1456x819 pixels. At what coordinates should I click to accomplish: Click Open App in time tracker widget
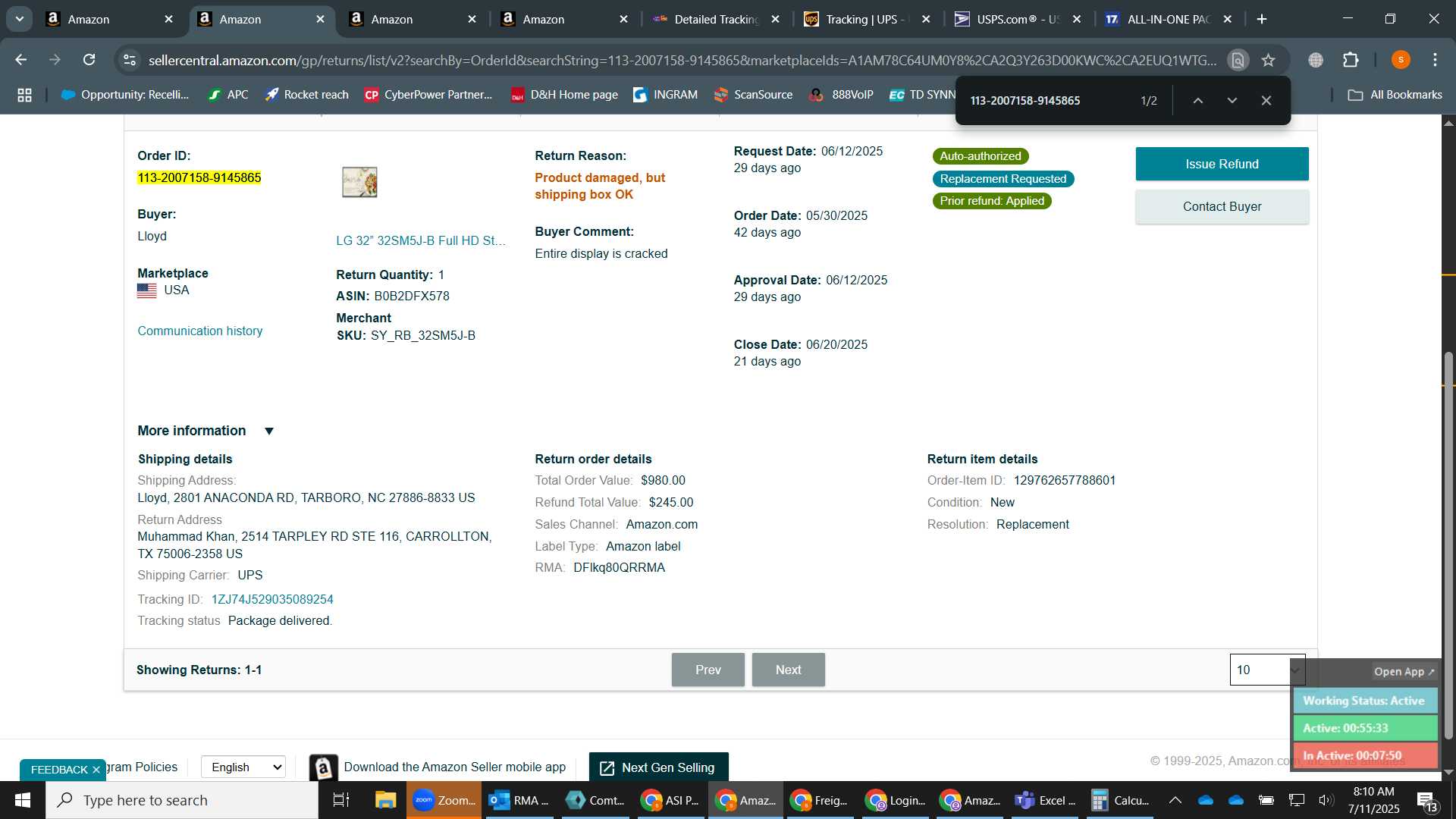click(x=1404, y=671)
